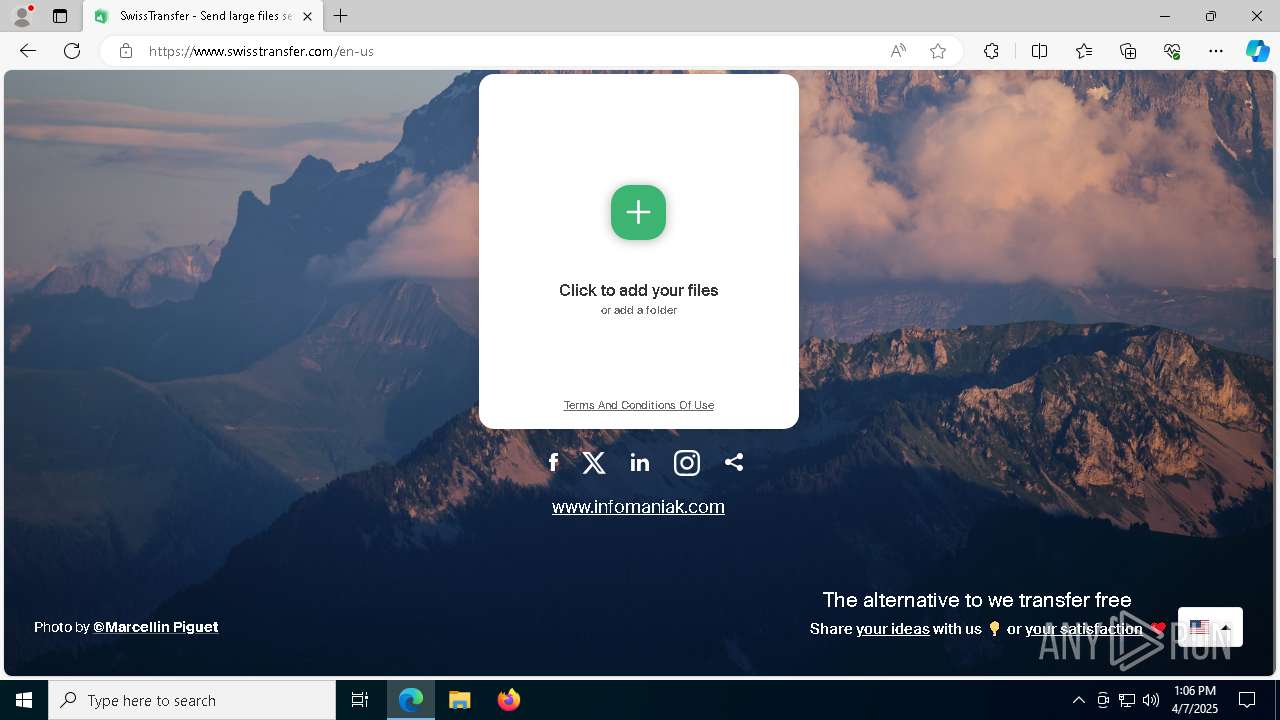Open the Copilot sidebar icon

[1258, 51]
